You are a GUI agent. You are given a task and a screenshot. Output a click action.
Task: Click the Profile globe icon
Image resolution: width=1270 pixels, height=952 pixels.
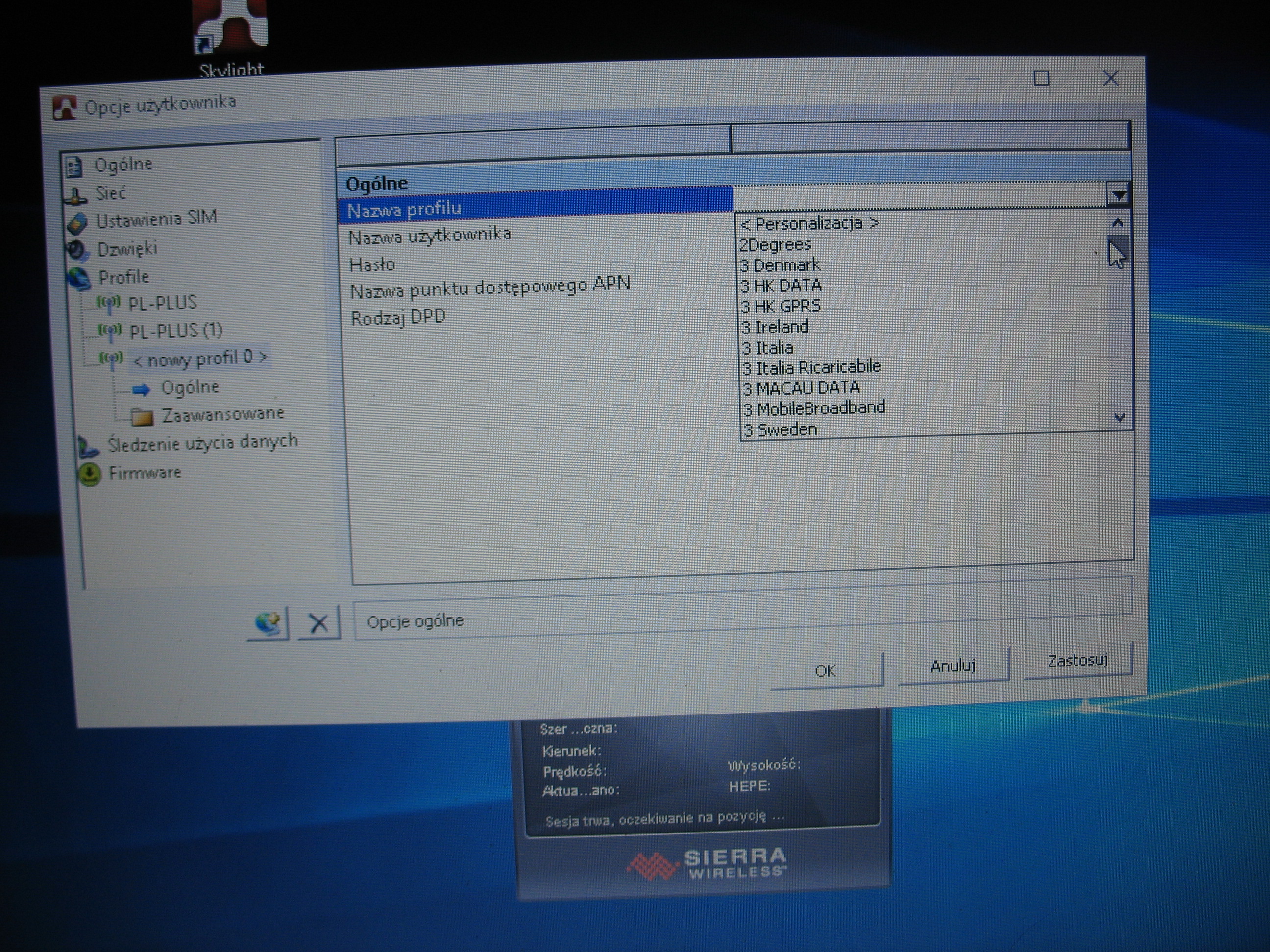(79, 278)
